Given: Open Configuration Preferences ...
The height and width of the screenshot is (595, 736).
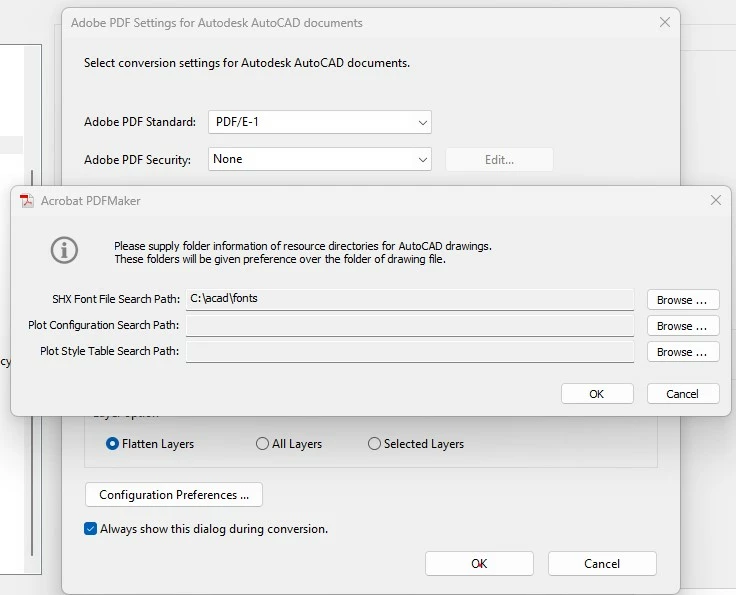Looking at the screenshot, I should (x=174, y=495).
